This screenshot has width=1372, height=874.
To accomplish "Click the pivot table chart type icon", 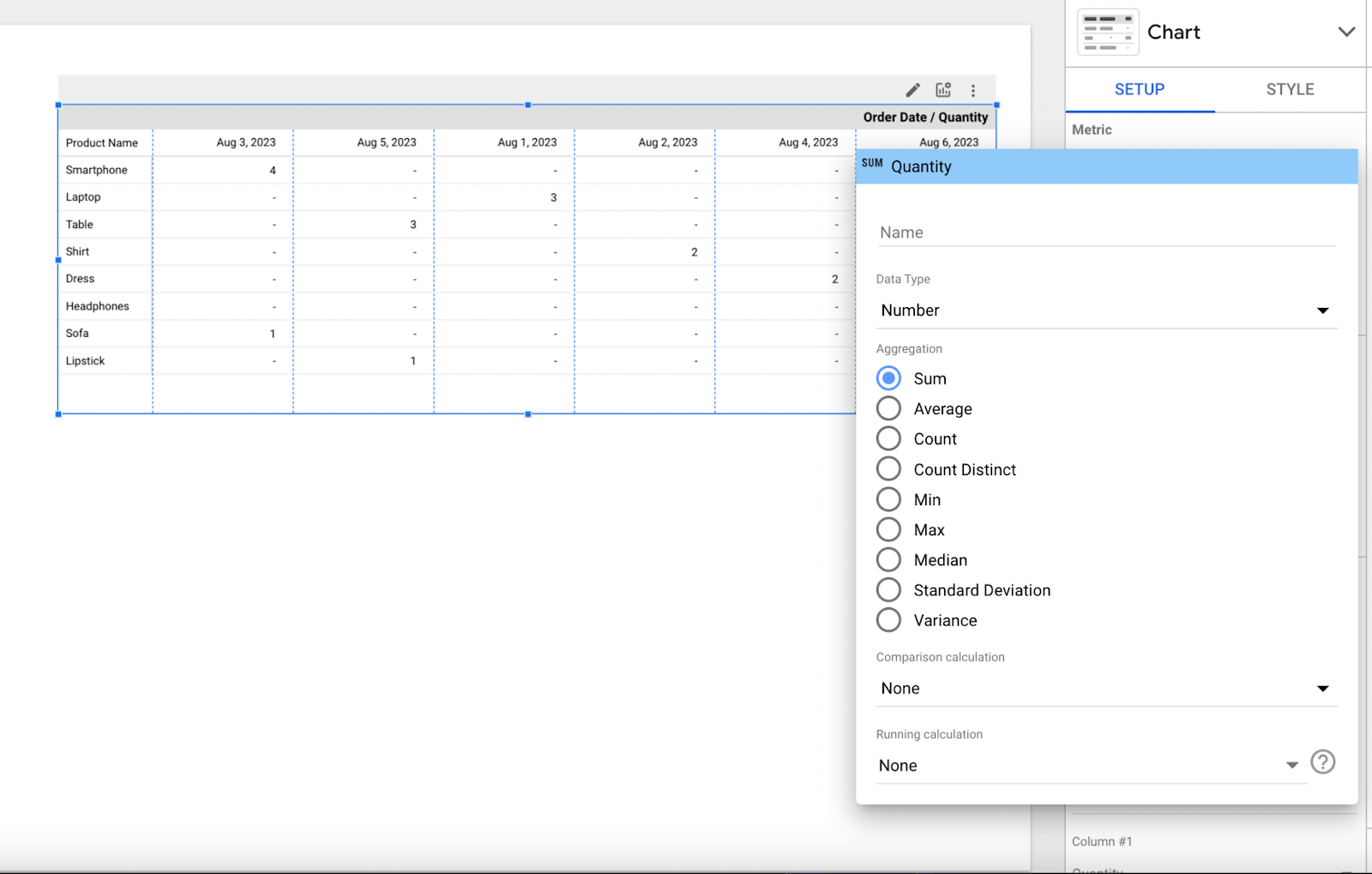I will (x=1107, y=31).
